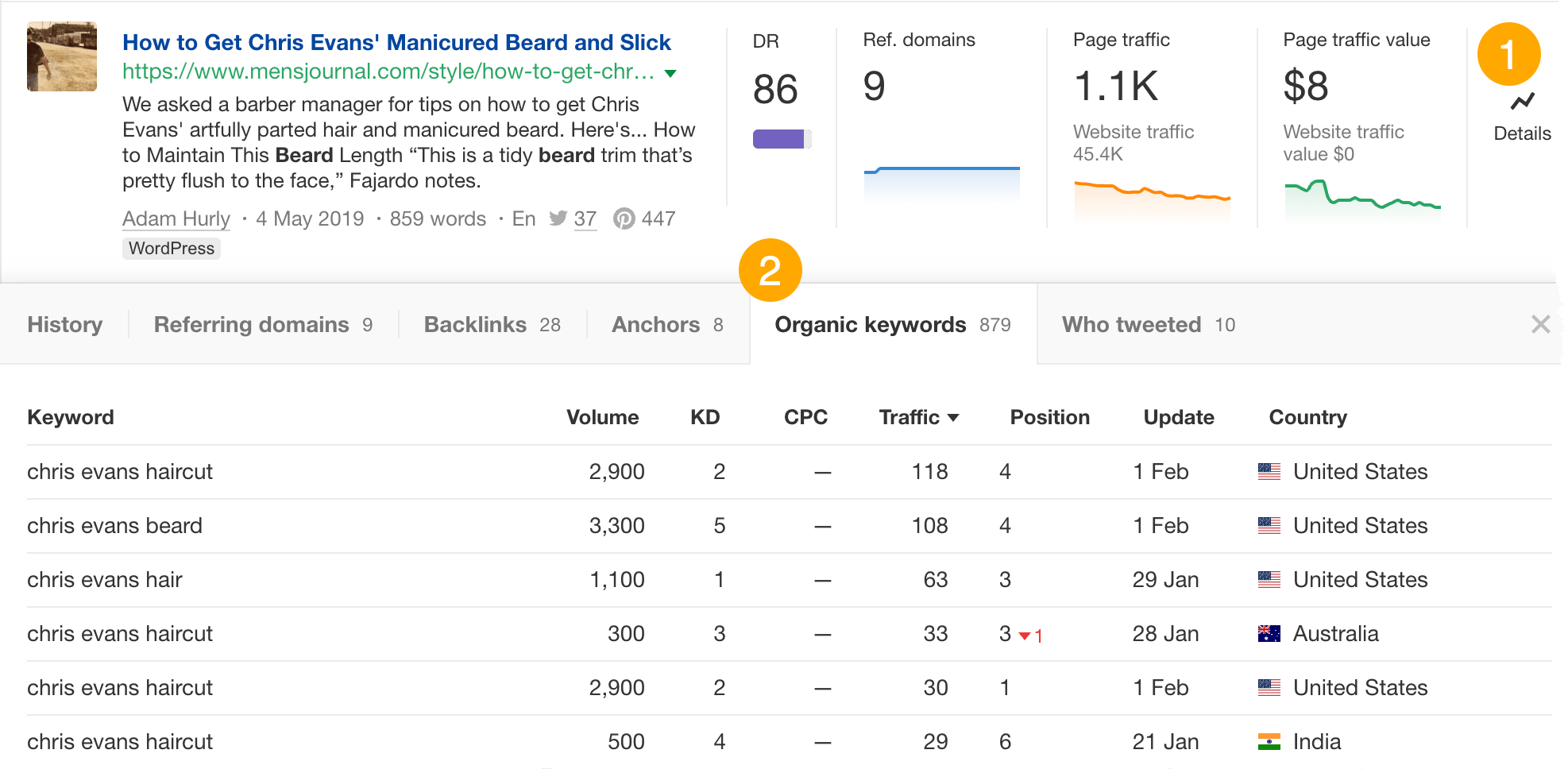Expand the URL dropdown arrow
This screenshot has width=1568, height=769.
670,72
